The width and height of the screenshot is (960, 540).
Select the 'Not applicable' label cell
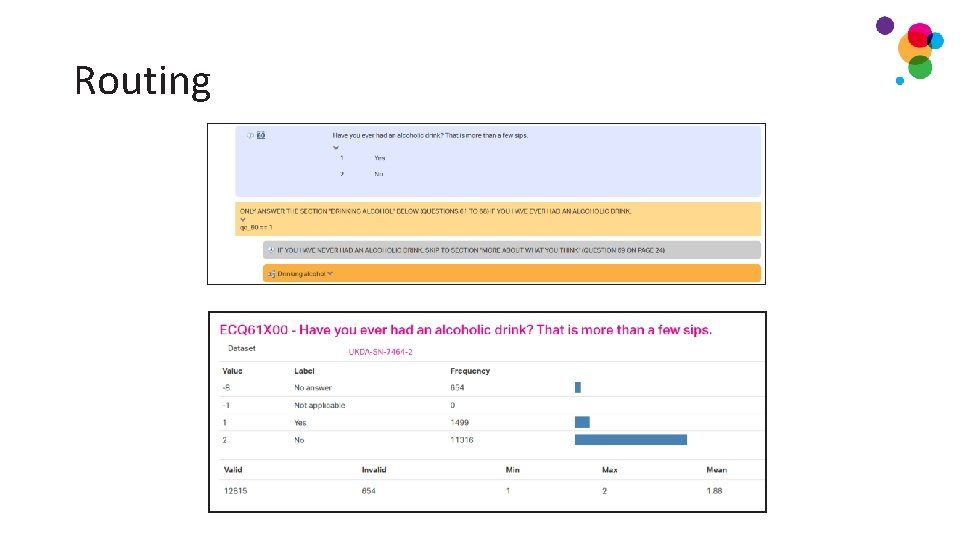coord(320,405)
